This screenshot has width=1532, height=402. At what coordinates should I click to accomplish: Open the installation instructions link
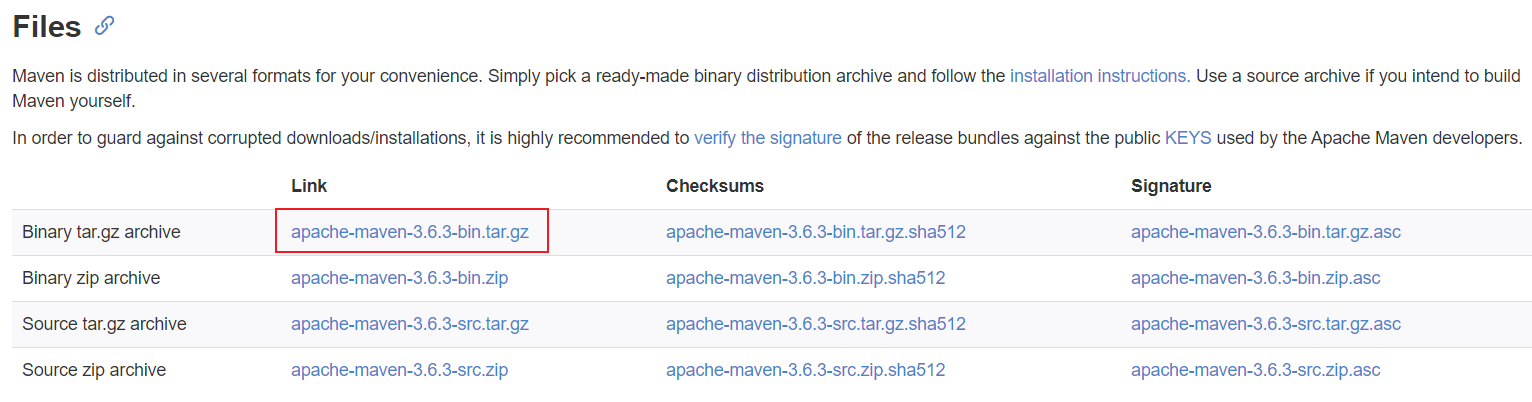(x=1099, y=76)
